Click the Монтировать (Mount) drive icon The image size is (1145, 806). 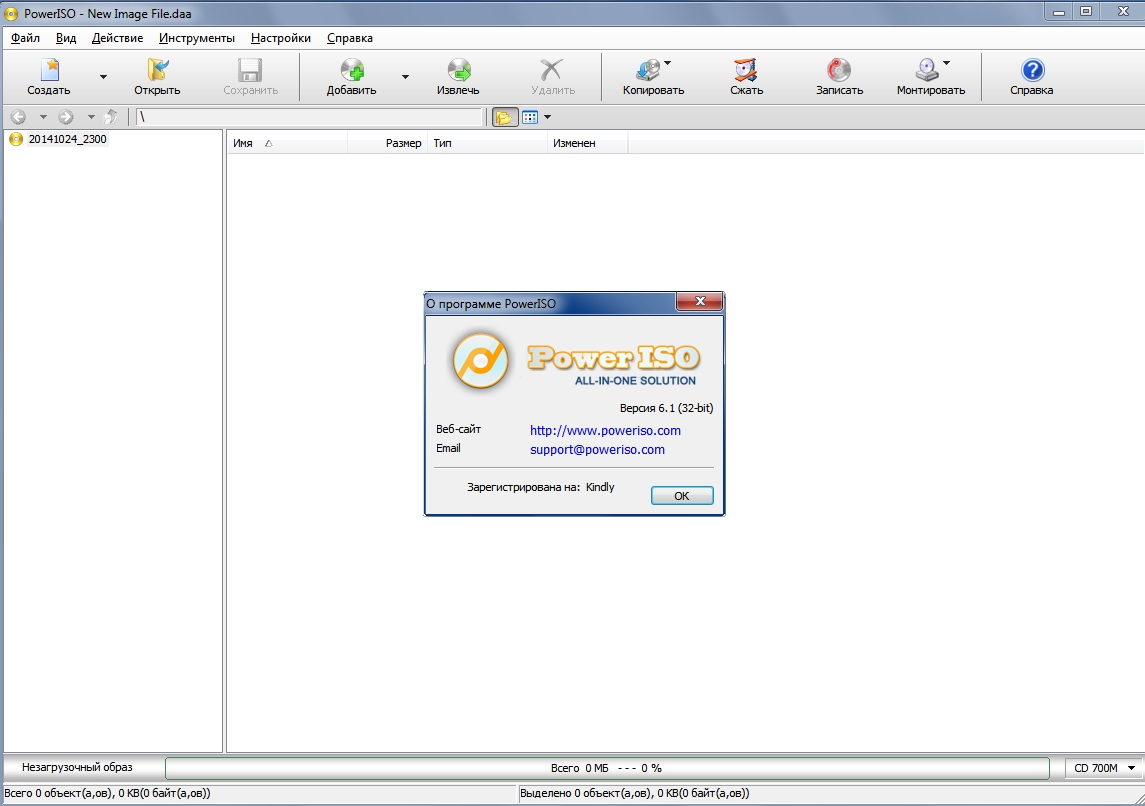927,70
